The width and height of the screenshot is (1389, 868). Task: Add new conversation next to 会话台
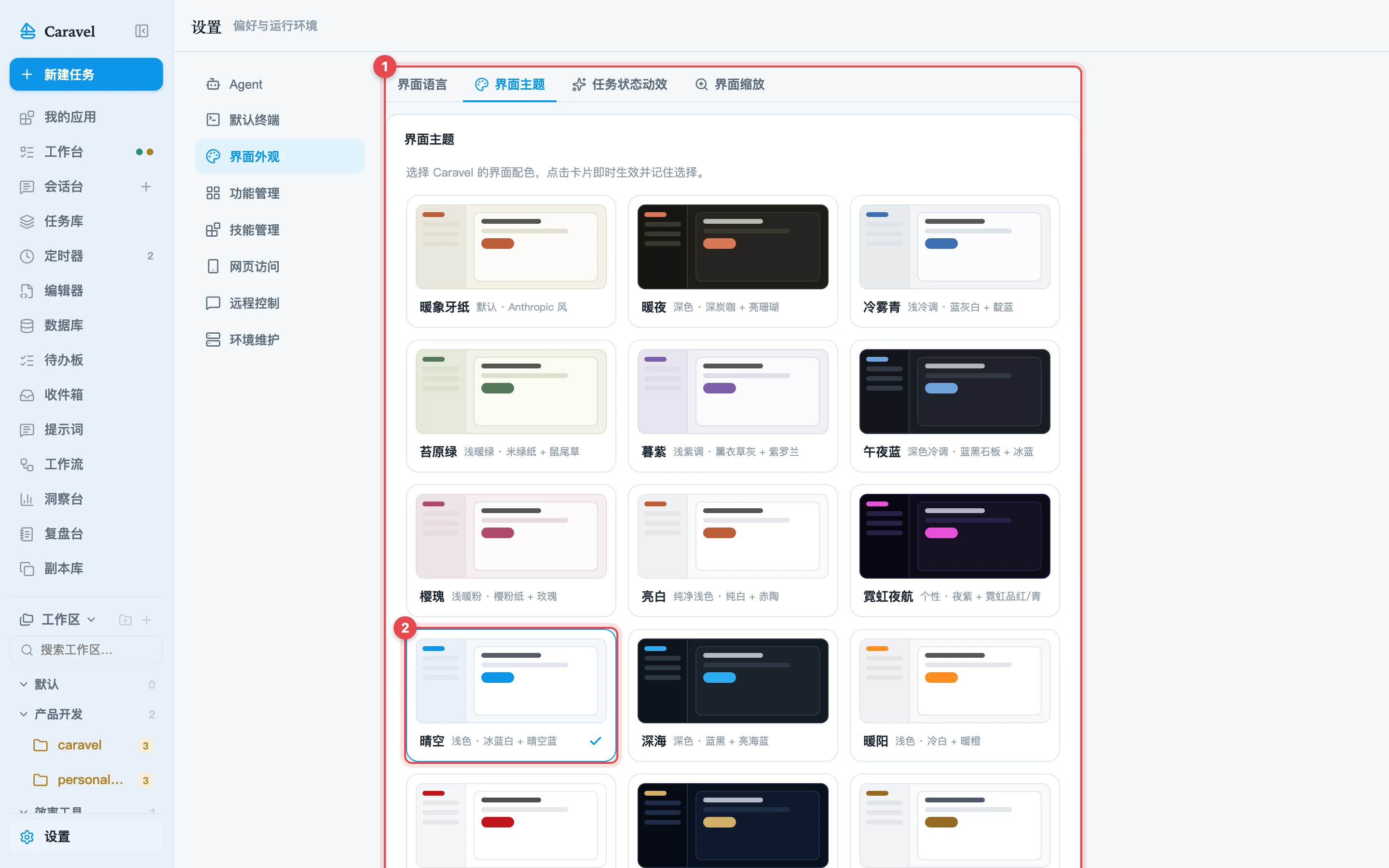tap(146, 187)
